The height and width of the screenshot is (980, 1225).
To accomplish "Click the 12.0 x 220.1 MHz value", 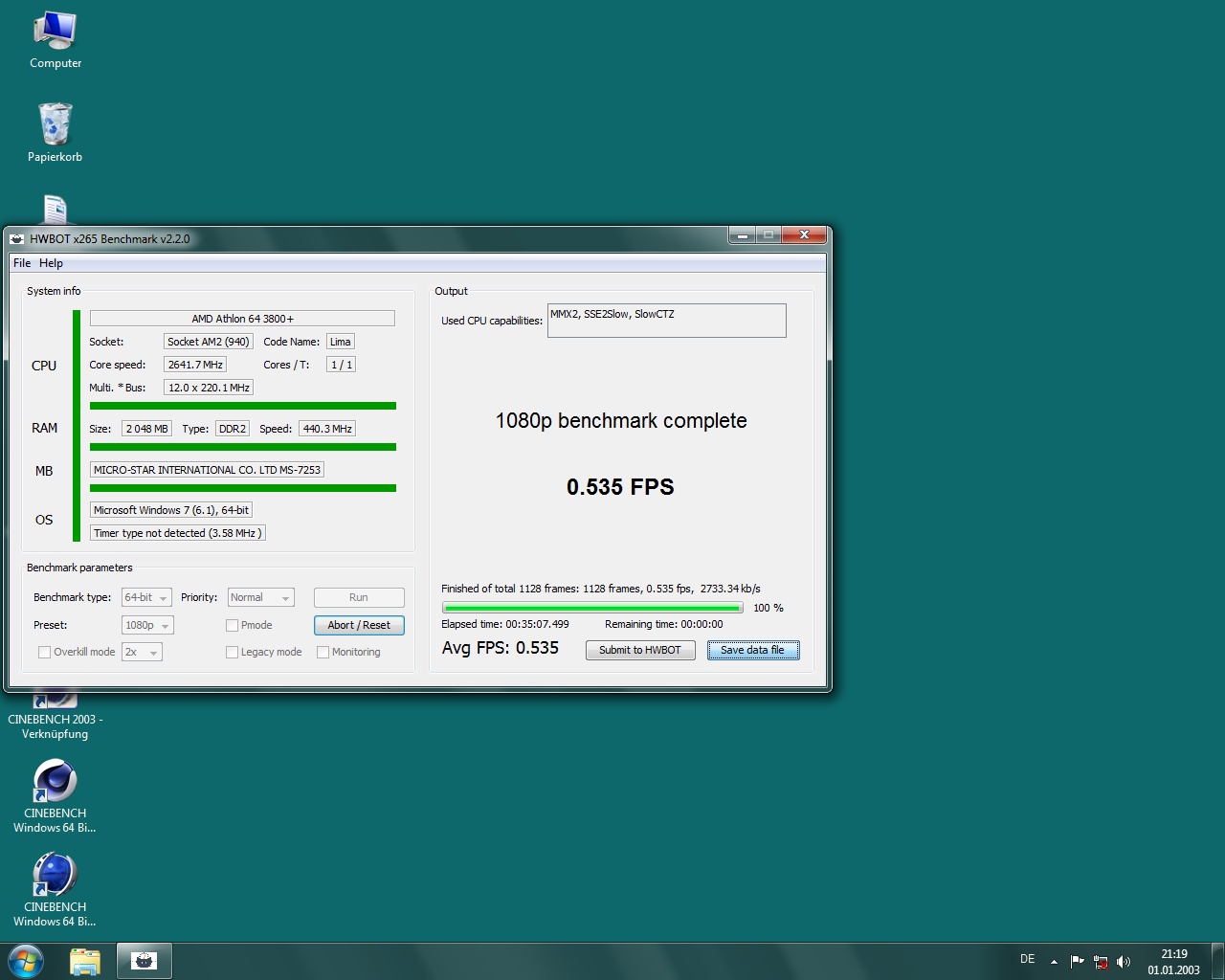I will click(x=209, y=388).
